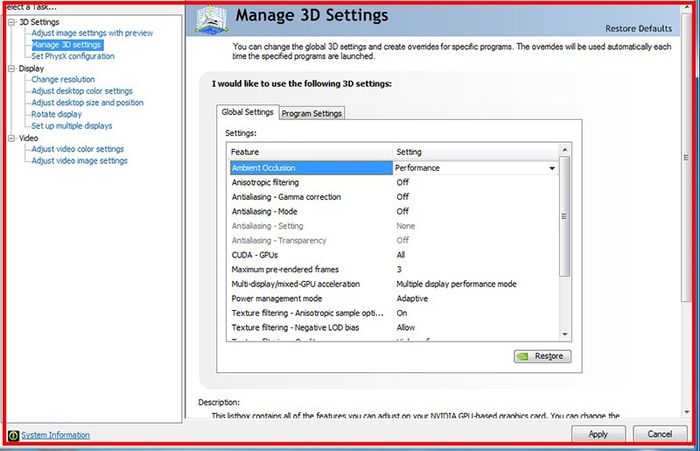
Task: Open Set up multiple displays
Action: point(71,126)
